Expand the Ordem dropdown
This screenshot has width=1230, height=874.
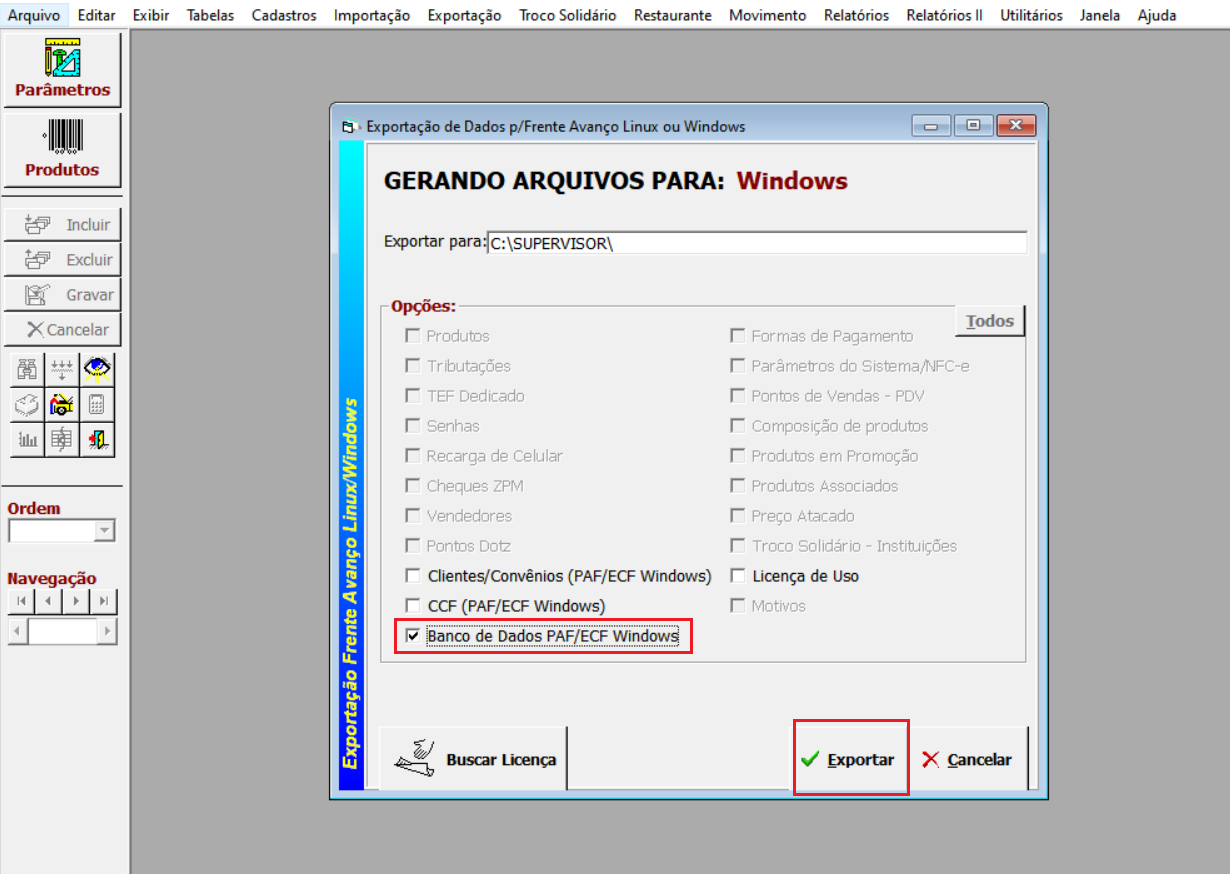click(105, 531)
